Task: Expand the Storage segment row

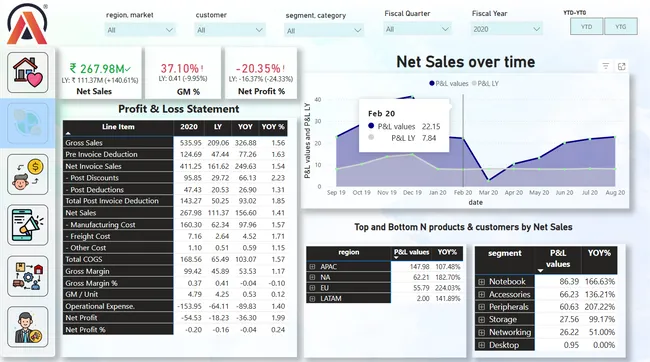Action: point(481,320)
